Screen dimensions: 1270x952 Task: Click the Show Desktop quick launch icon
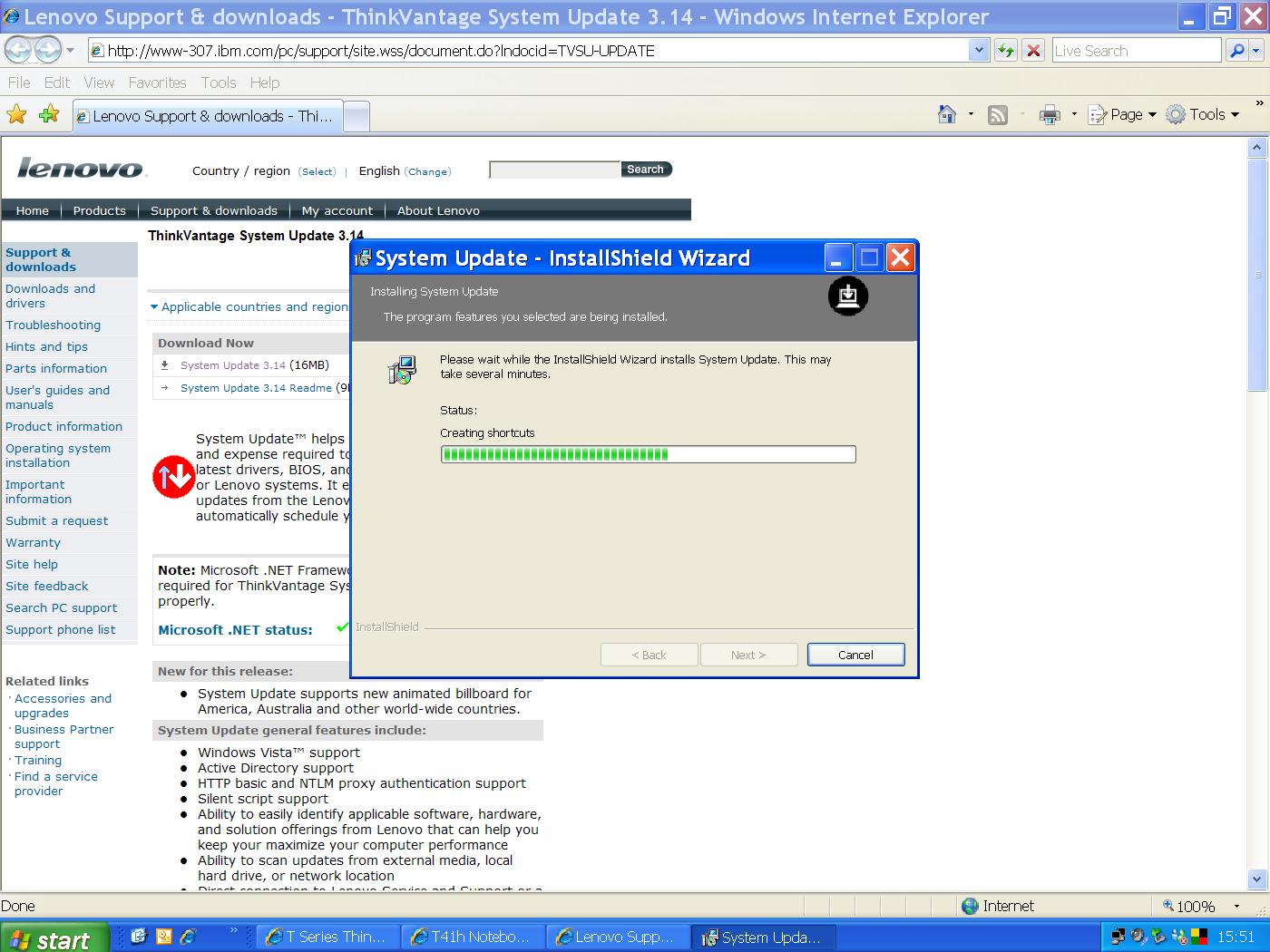click(x=139, y=937)
